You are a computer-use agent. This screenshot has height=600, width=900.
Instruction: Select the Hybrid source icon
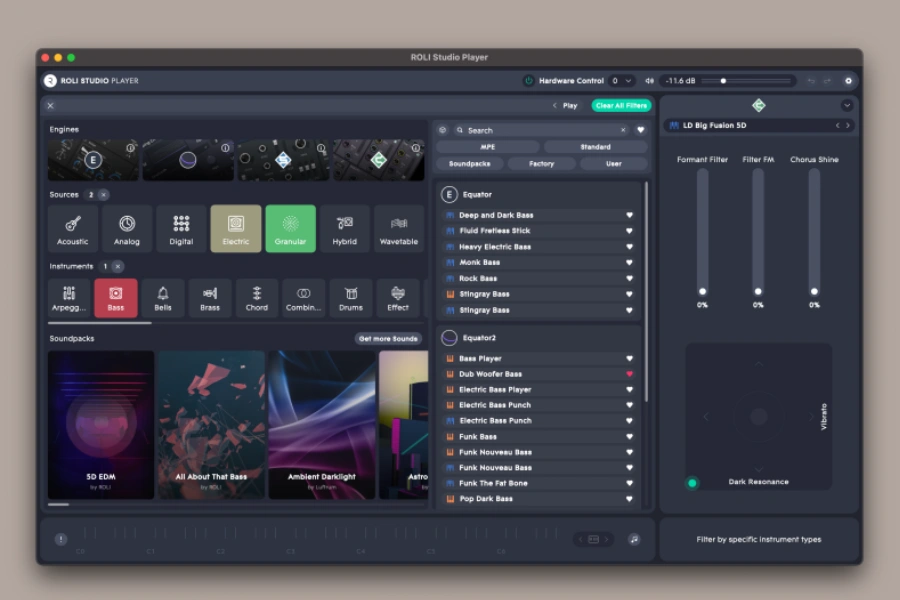[x=344, y=229]
